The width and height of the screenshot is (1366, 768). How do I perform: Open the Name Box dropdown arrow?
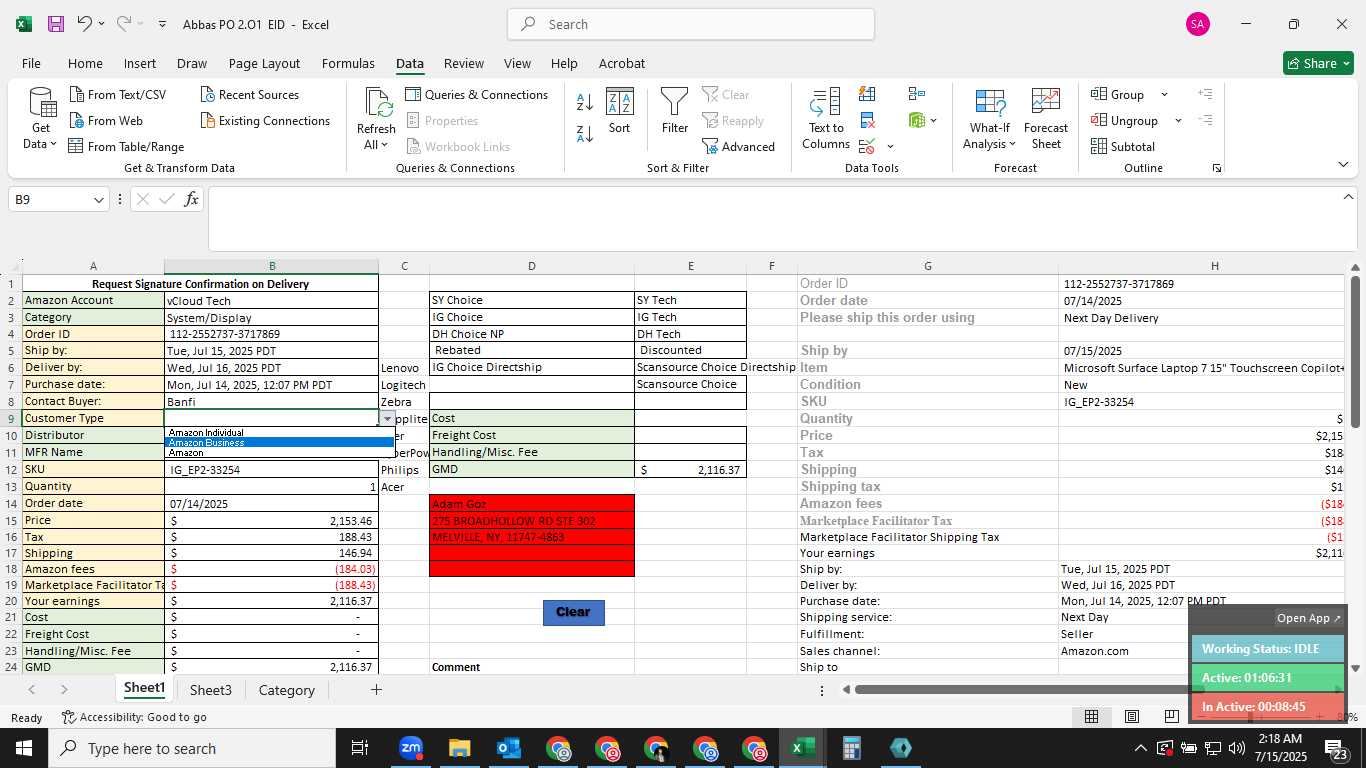[x=98, y=200]
